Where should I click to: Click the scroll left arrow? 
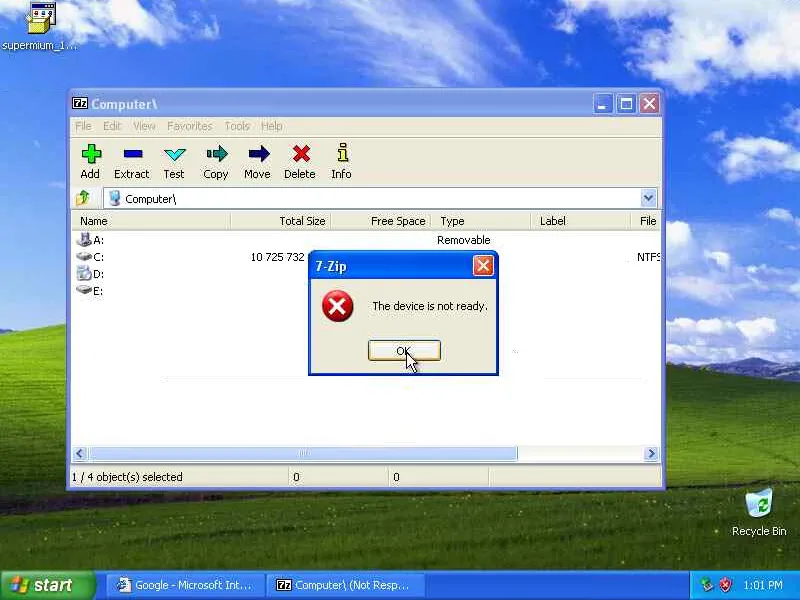click(x=80, y=453)
